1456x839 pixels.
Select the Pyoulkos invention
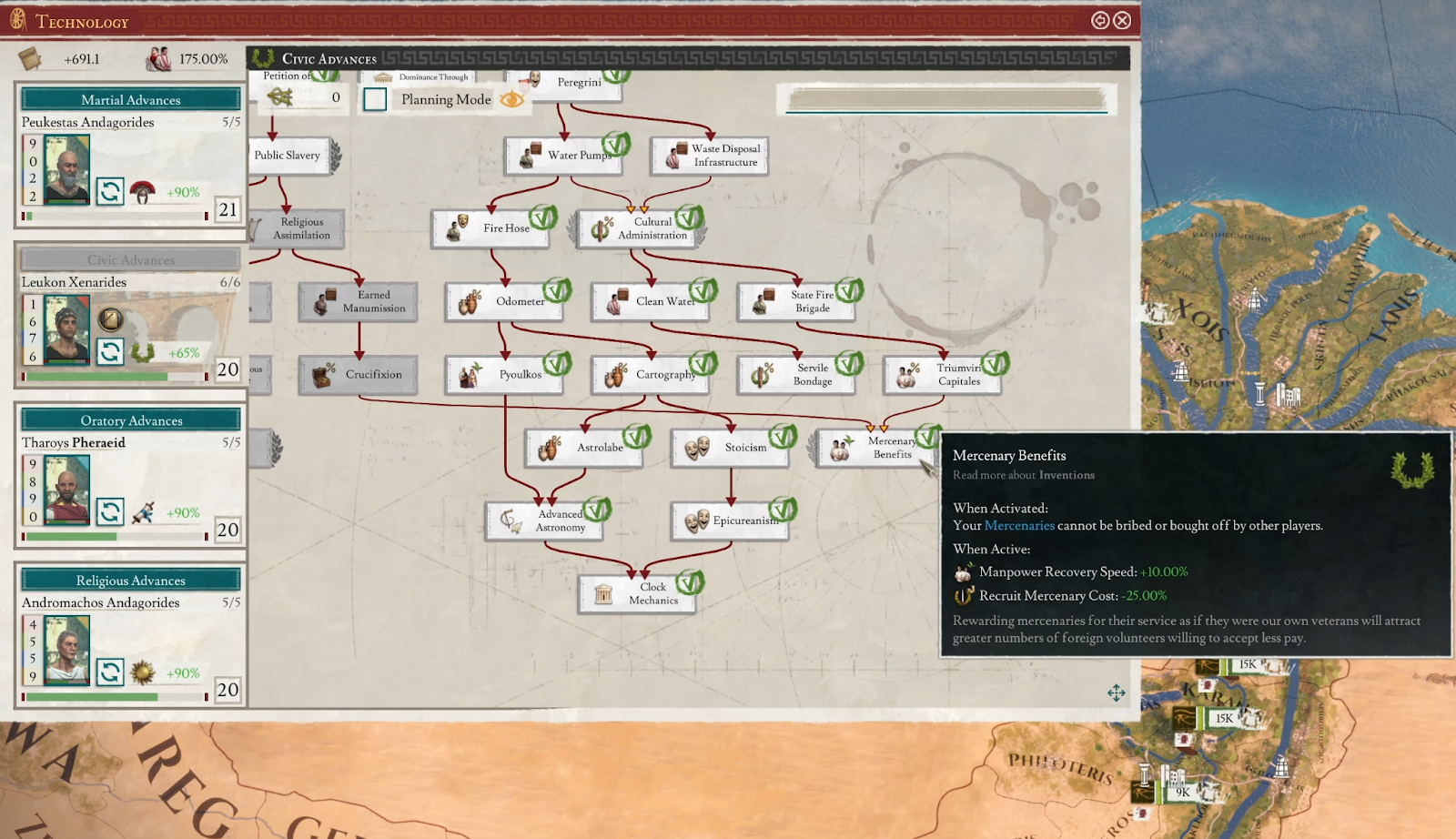505,374
